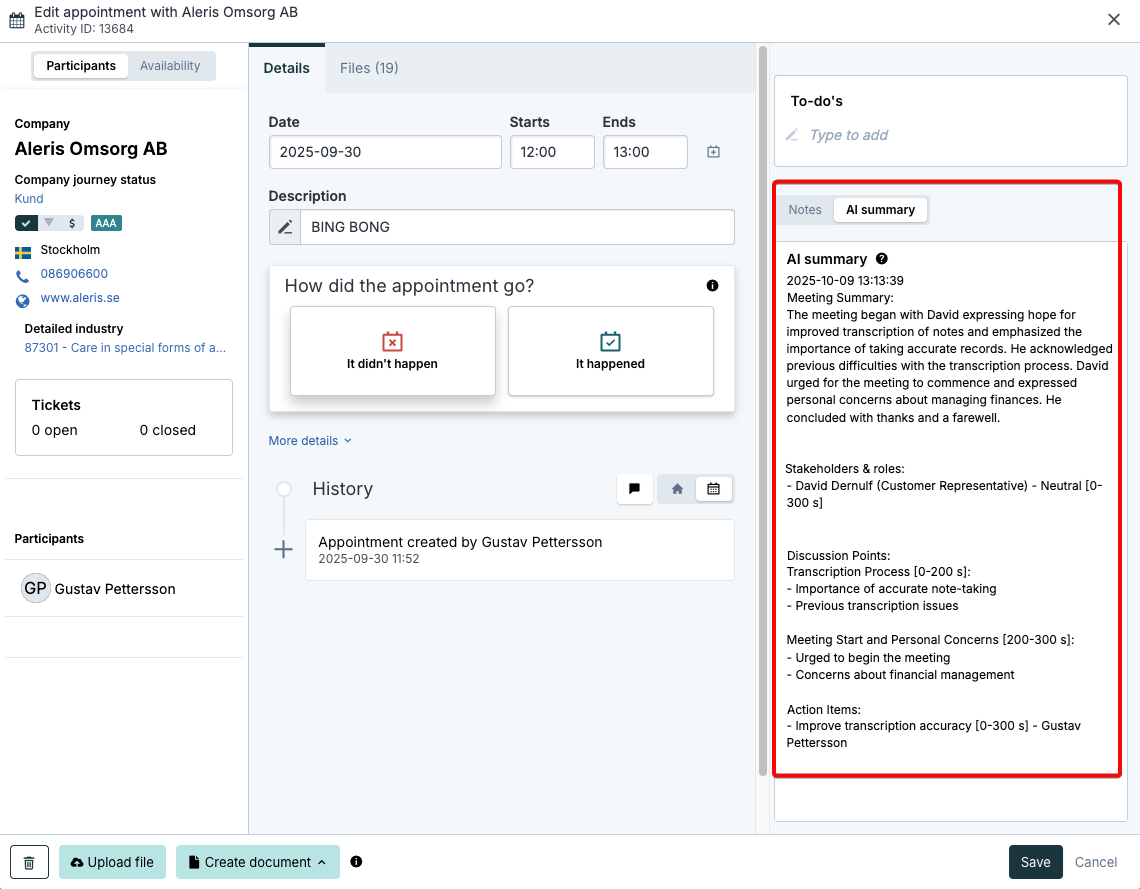Click the funnel status badge

pyautogui.click(x=49, y=223)
